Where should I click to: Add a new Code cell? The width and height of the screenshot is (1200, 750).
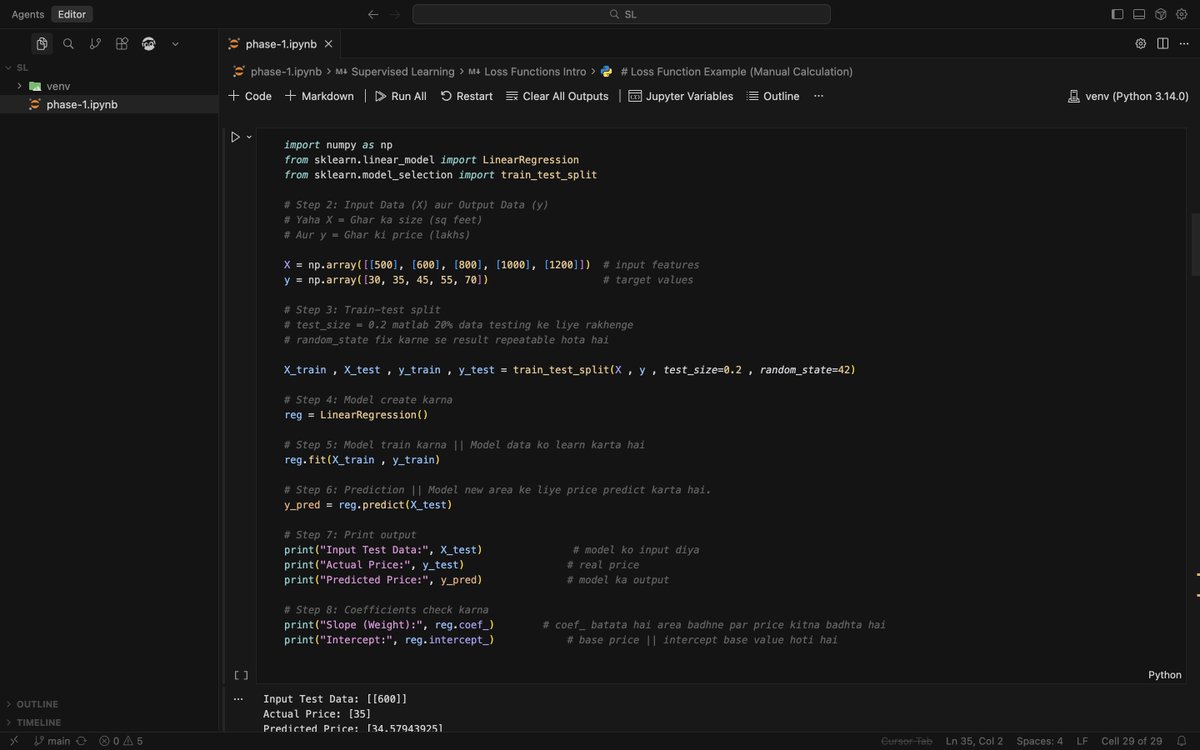coord(250,96)
